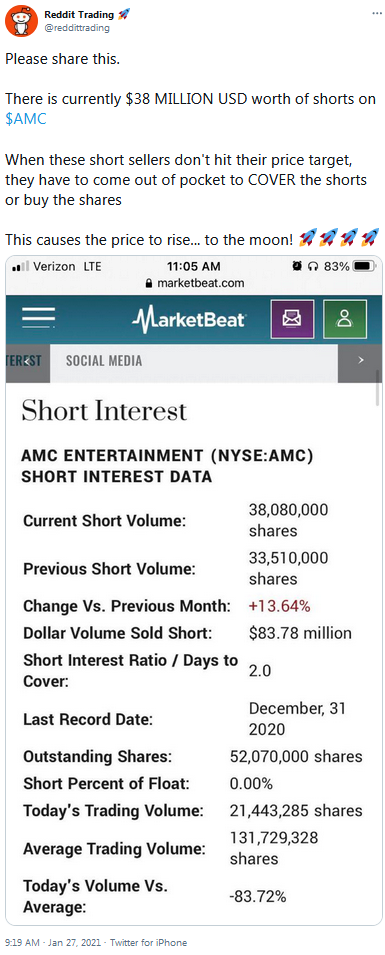The width and height of the screenshot is (385, 955).
Task: Go back using the left tab arrow
Action: 27,360
